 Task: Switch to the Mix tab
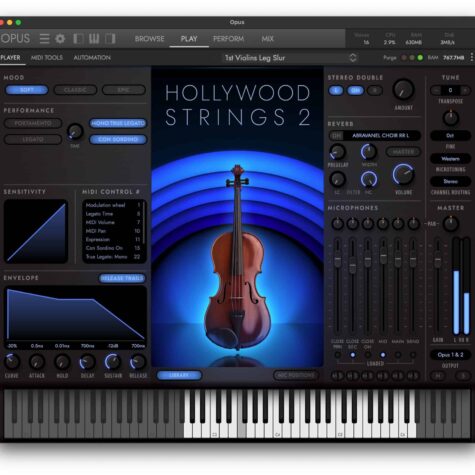tap(267, 39)
